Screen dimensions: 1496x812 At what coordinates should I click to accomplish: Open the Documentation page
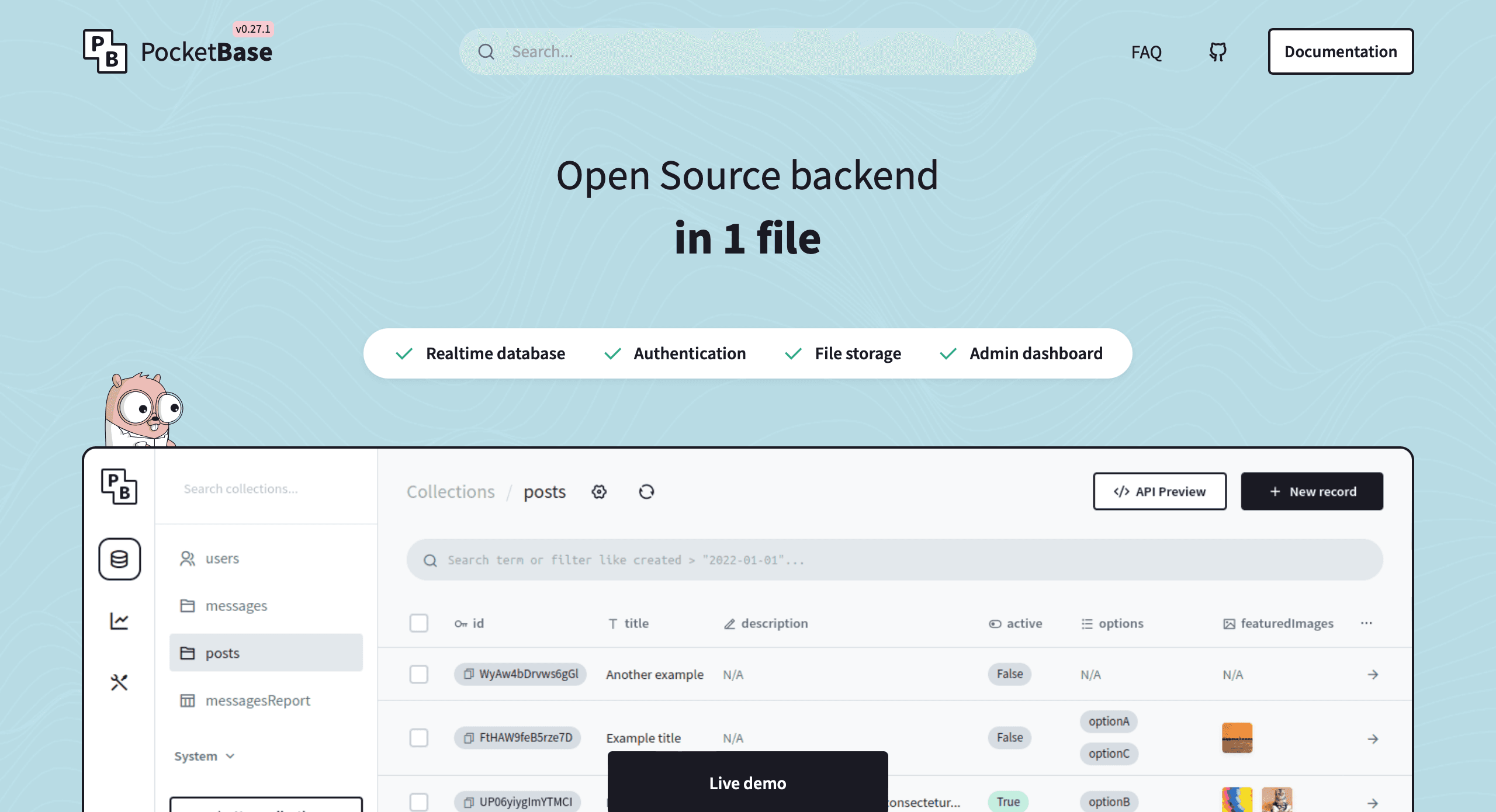click(x=1341, y=51)
